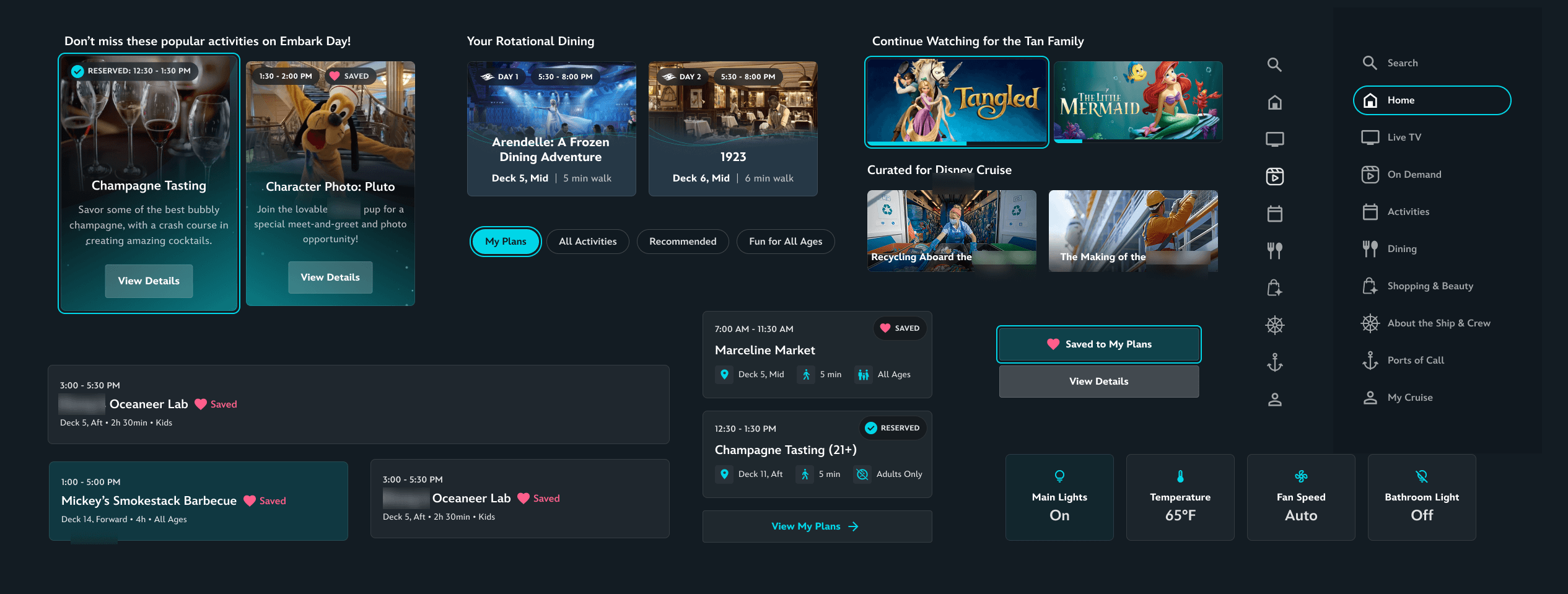This screenshot has width=1568, height=594.
Task: Click the Adults Only restriction icon
Action: (x=862, y=474)
